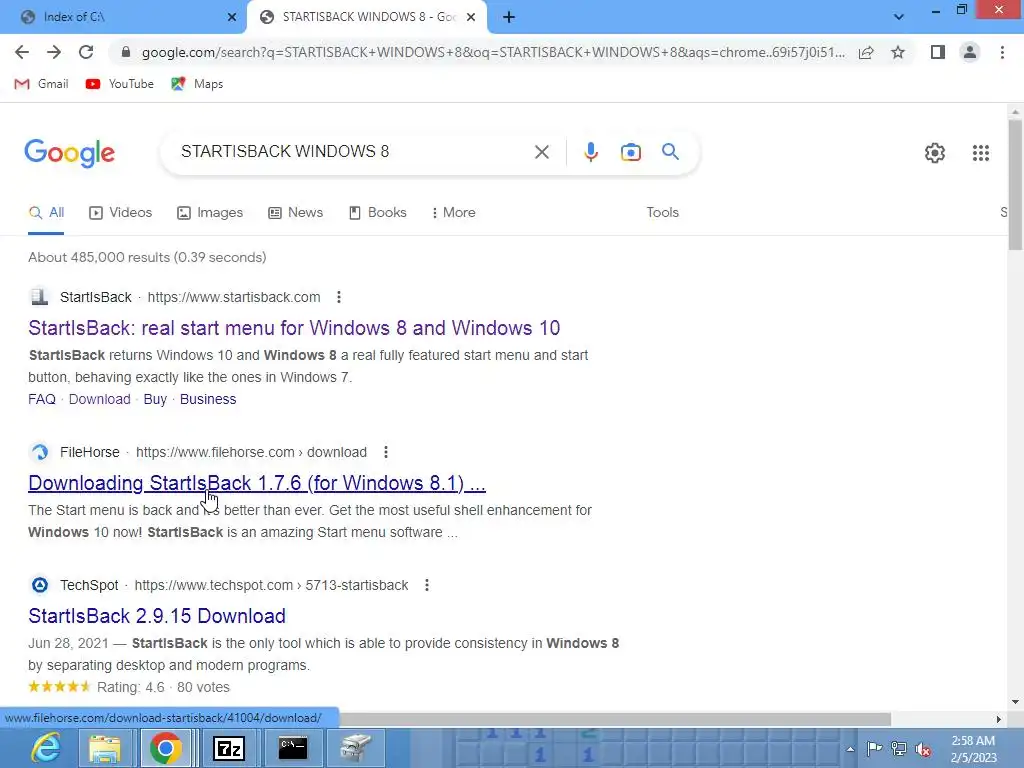Viewport: 1024px width, 768px height.
Task: Open the Download sitelink
Action: pyautogui.click(x=99, y=399)
